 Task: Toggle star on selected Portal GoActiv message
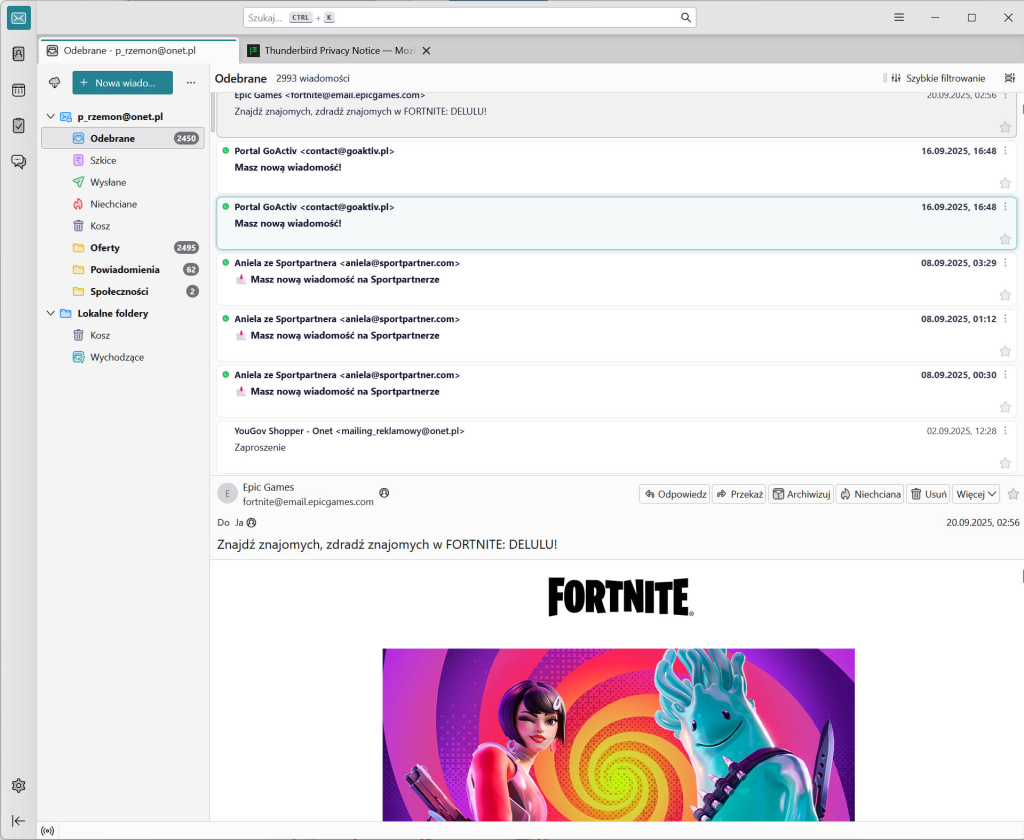(x=1005, y=239)
